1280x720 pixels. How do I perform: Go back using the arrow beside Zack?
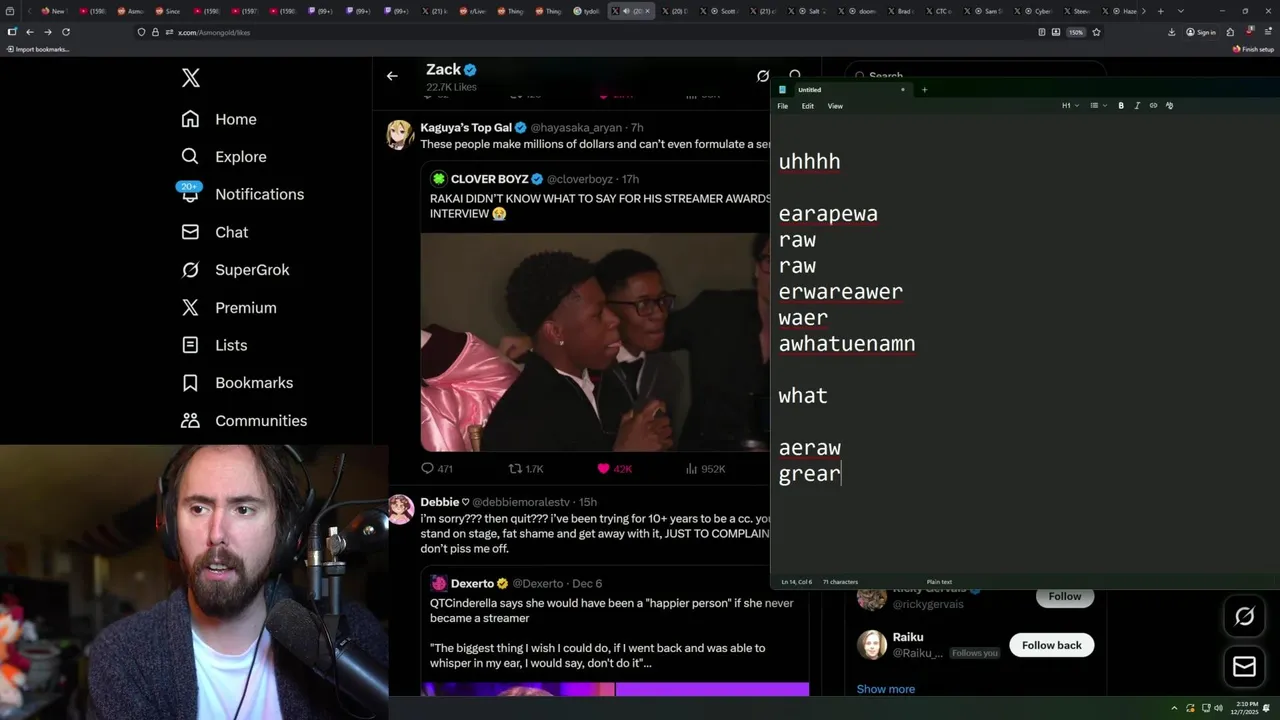pos(392,76)
